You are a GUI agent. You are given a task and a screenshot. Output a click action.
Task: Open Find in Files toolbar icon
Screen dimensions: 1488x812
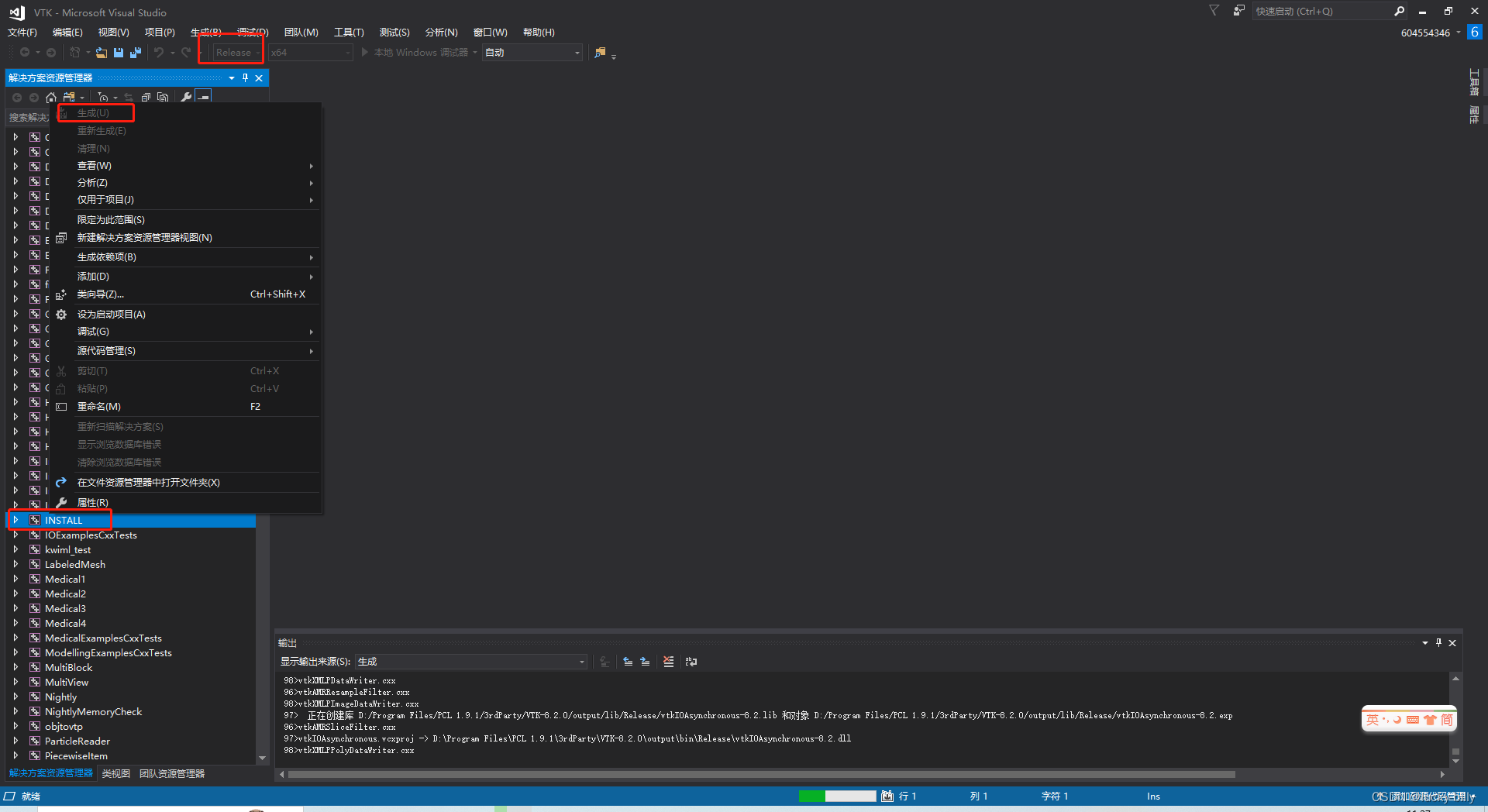point(600,53)
